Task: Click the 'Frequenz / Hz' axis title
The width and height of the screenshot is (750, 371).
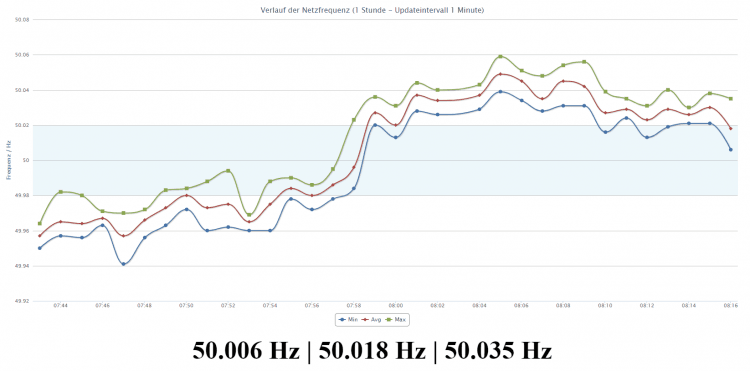Action: [8, 160]
